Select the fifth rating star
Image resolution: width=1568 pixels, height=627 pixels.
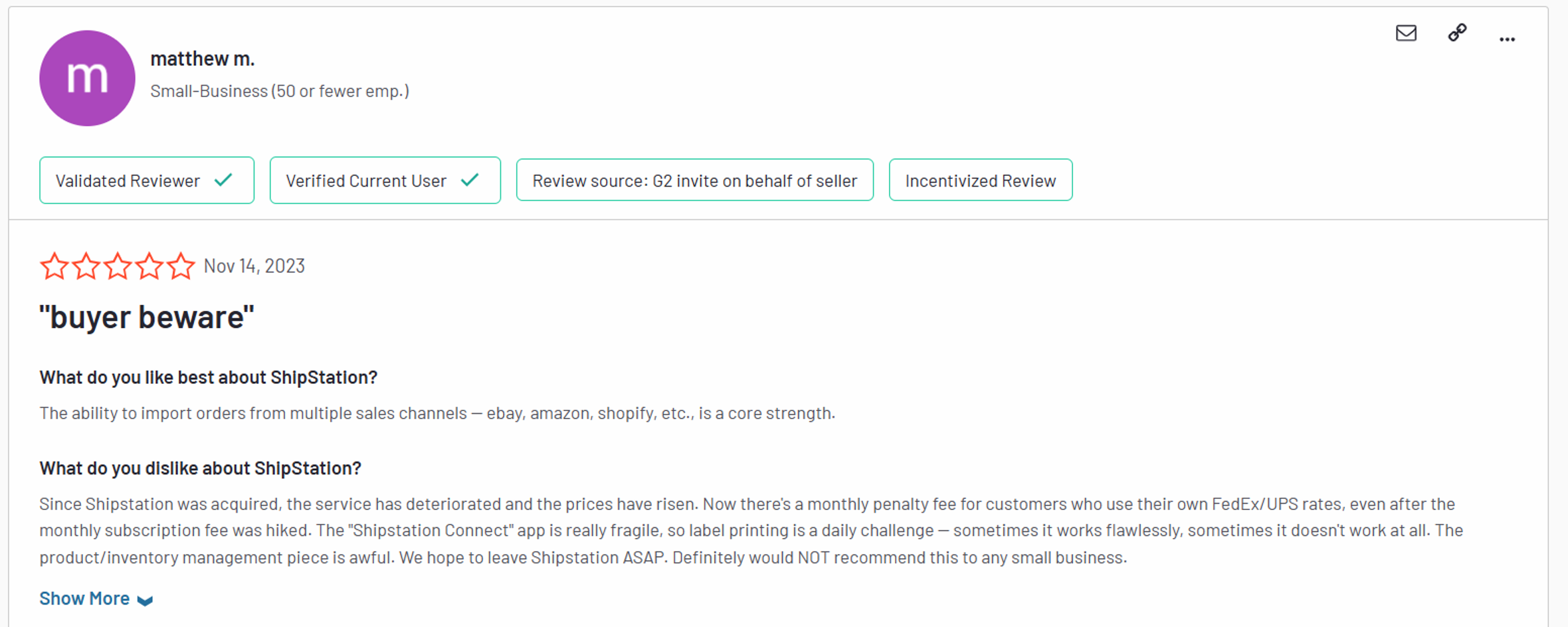coord(181,265)
